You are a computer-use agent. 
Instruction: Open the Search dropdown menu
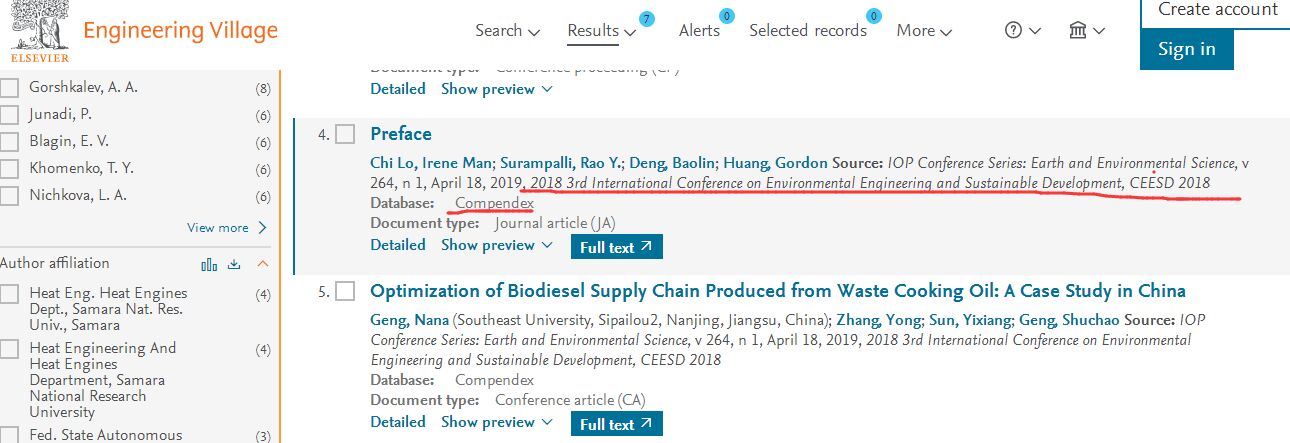pos(507,30)
